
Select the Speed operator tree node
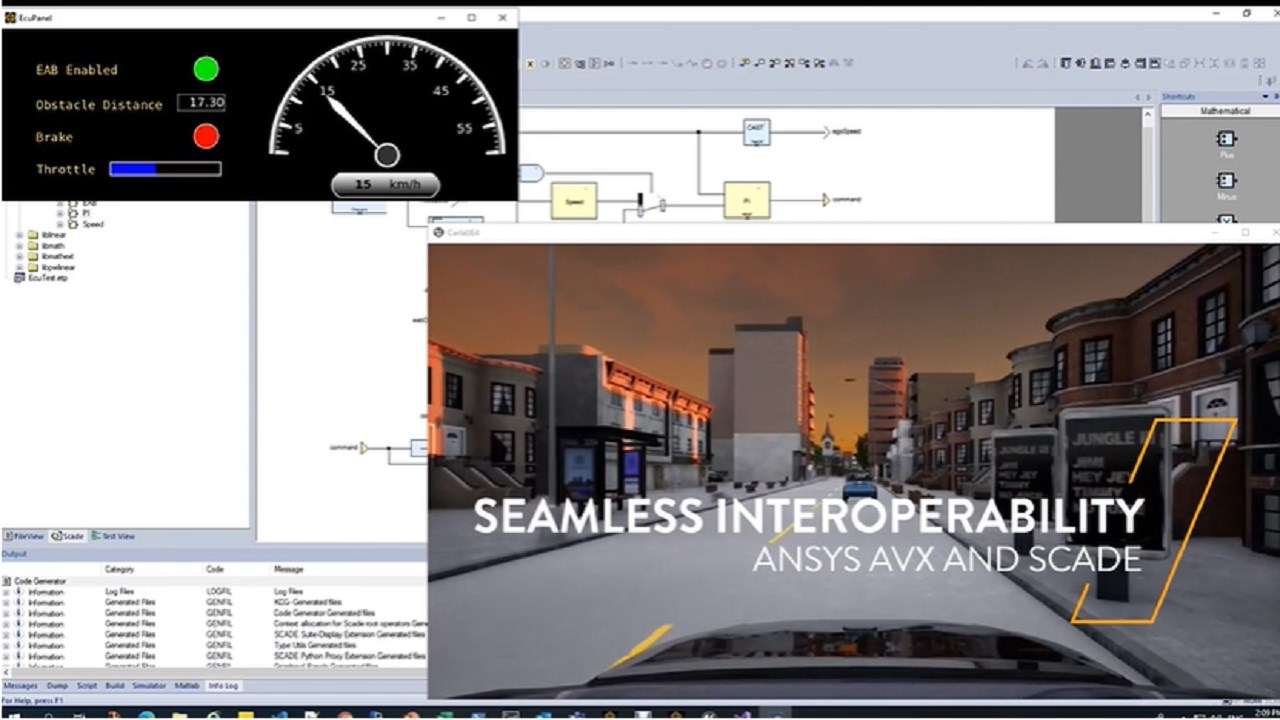(x=92, y=224)
